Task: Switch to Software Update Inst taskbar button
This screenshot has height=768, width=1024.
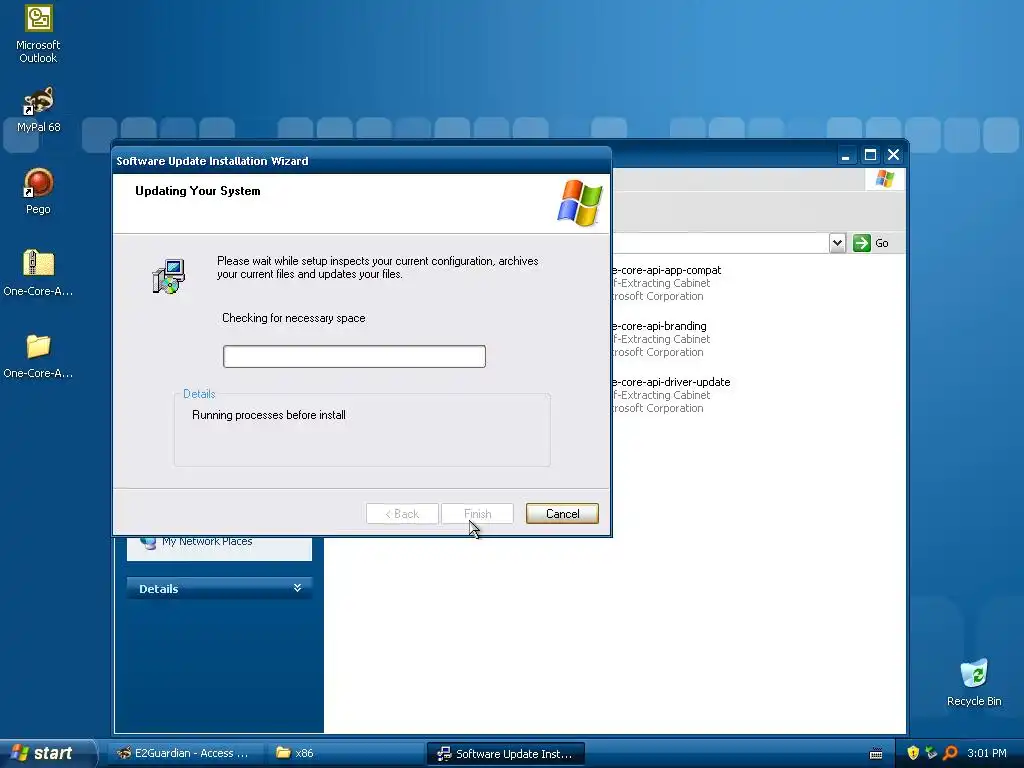Action: click(505, 753)
